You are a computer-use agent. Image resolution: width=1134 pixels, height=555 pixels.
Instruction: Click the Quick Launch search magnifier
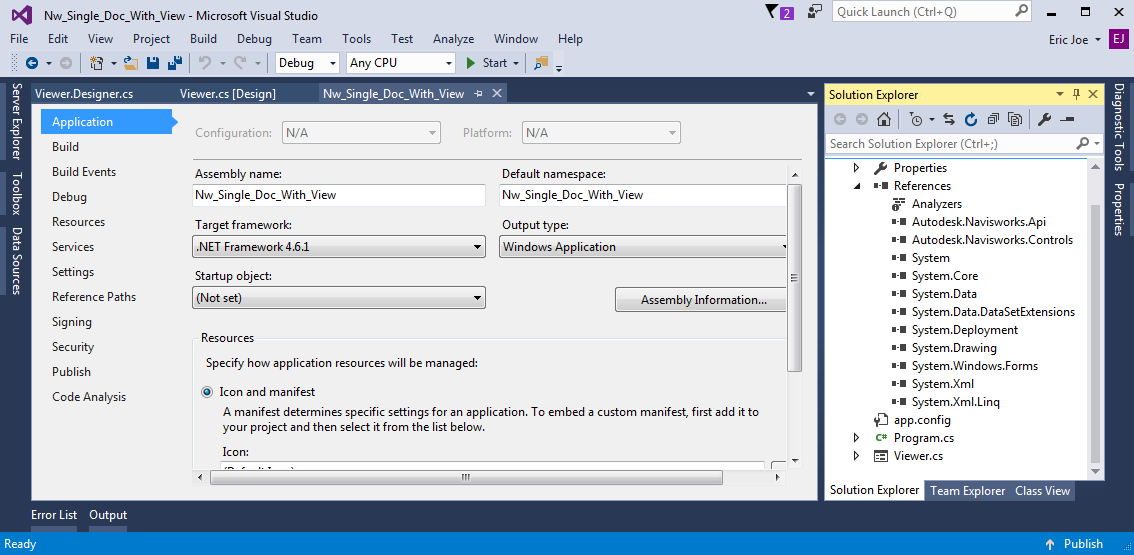[x=1021, y=12]
